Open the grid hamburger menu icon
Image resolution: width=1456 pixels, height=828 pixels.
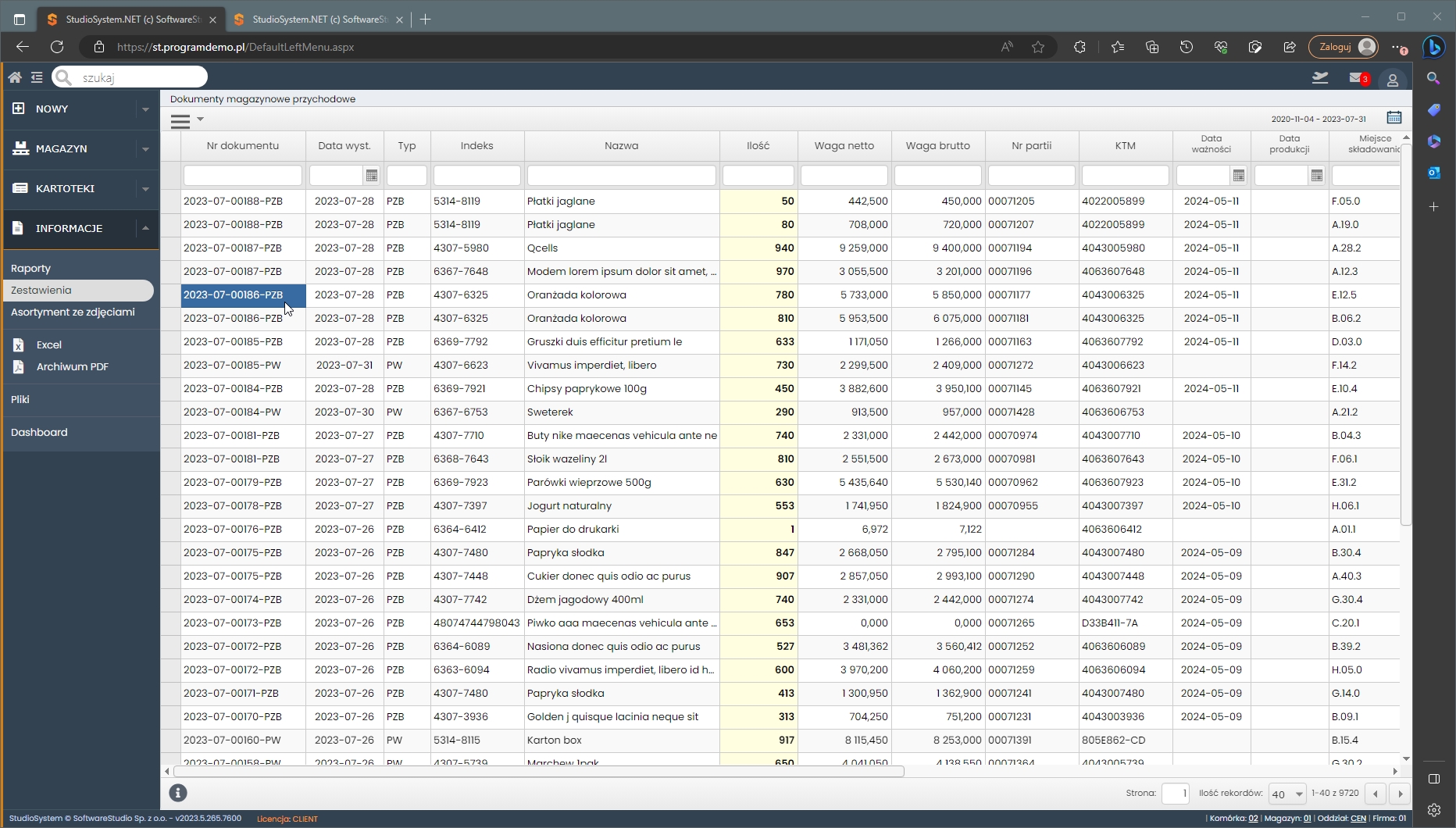(180, 120)
